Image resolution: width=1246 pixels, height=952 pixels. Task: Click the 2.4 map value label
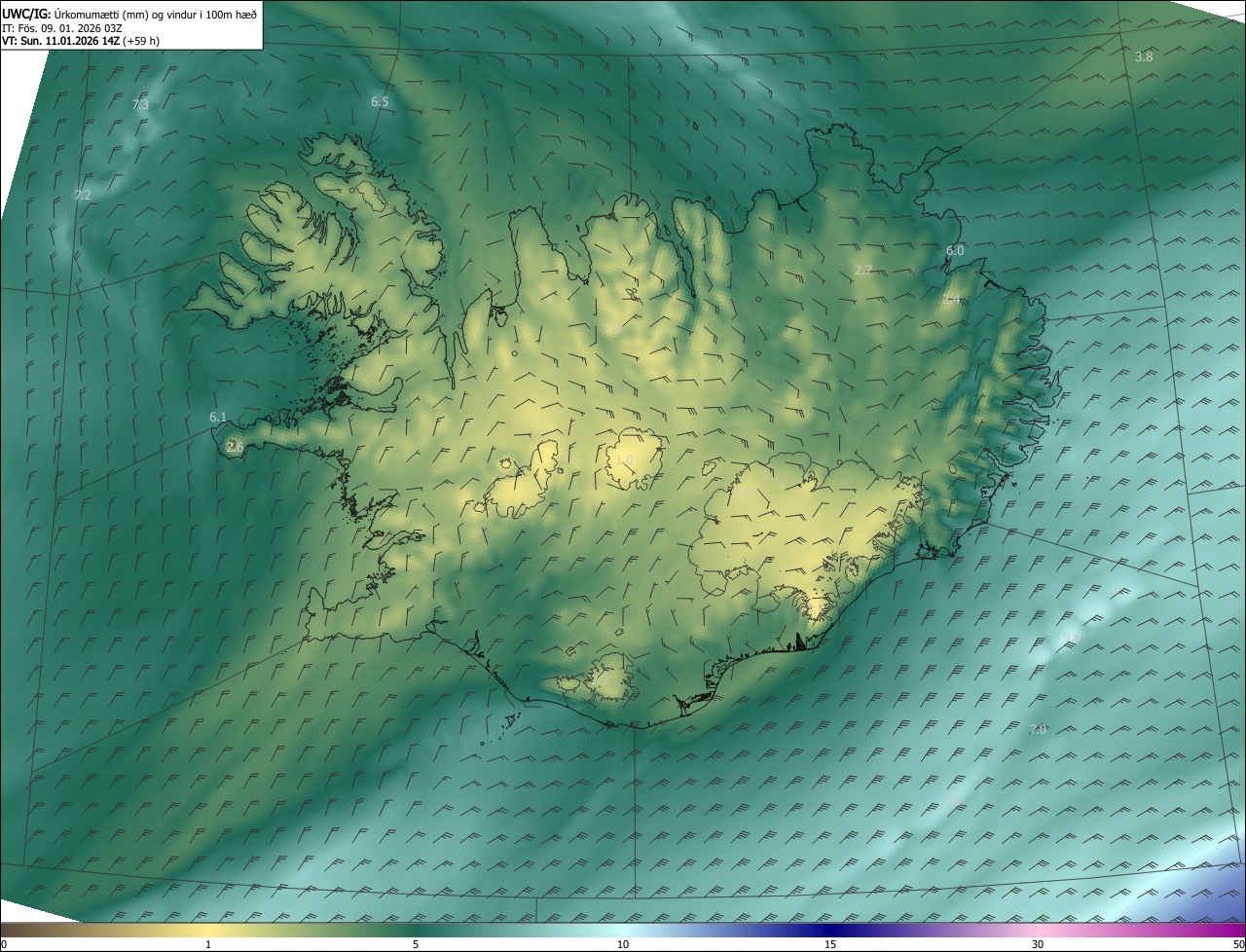951,300
